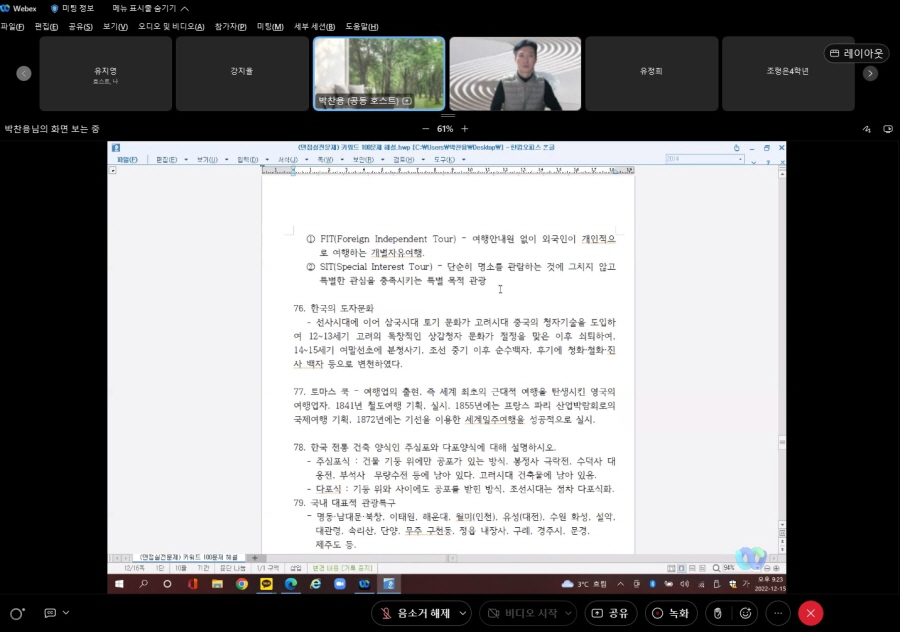
Task: Open more options via the "..." icon
Action: click(779, 613)
